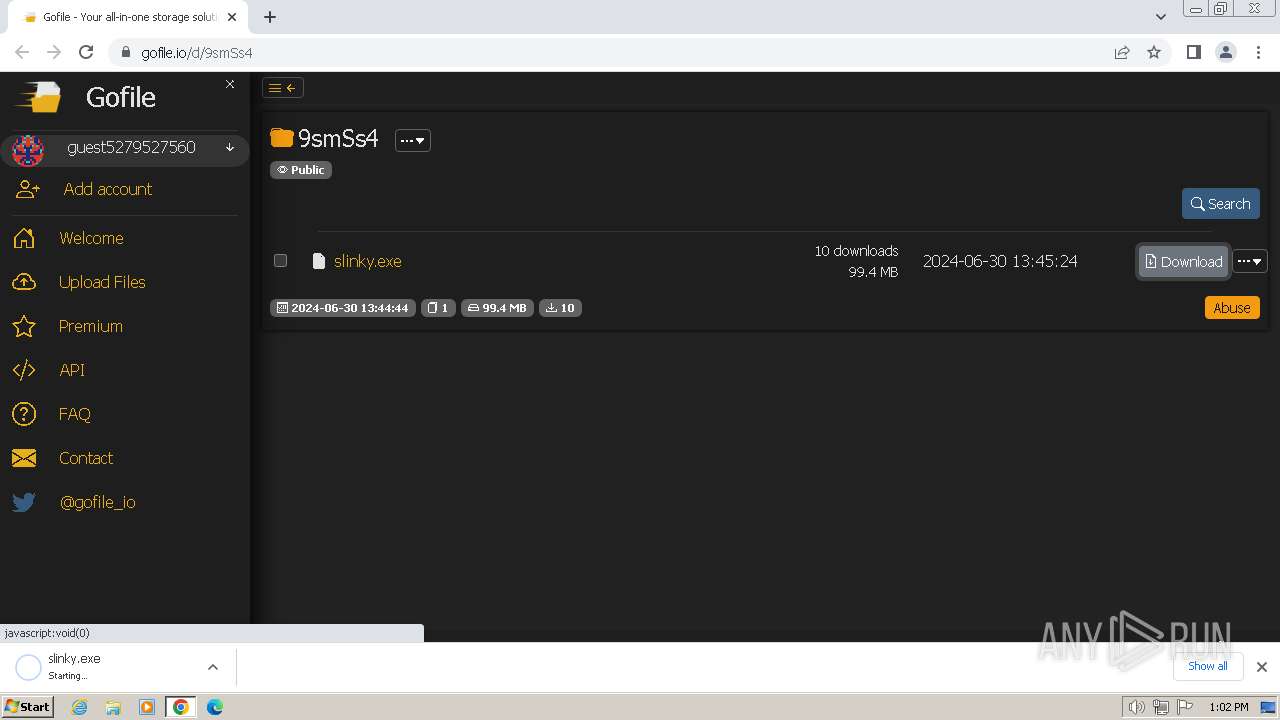1280x720 pixels.
Task: Open Microsoft Edge from taskbar
Action: 214,707
